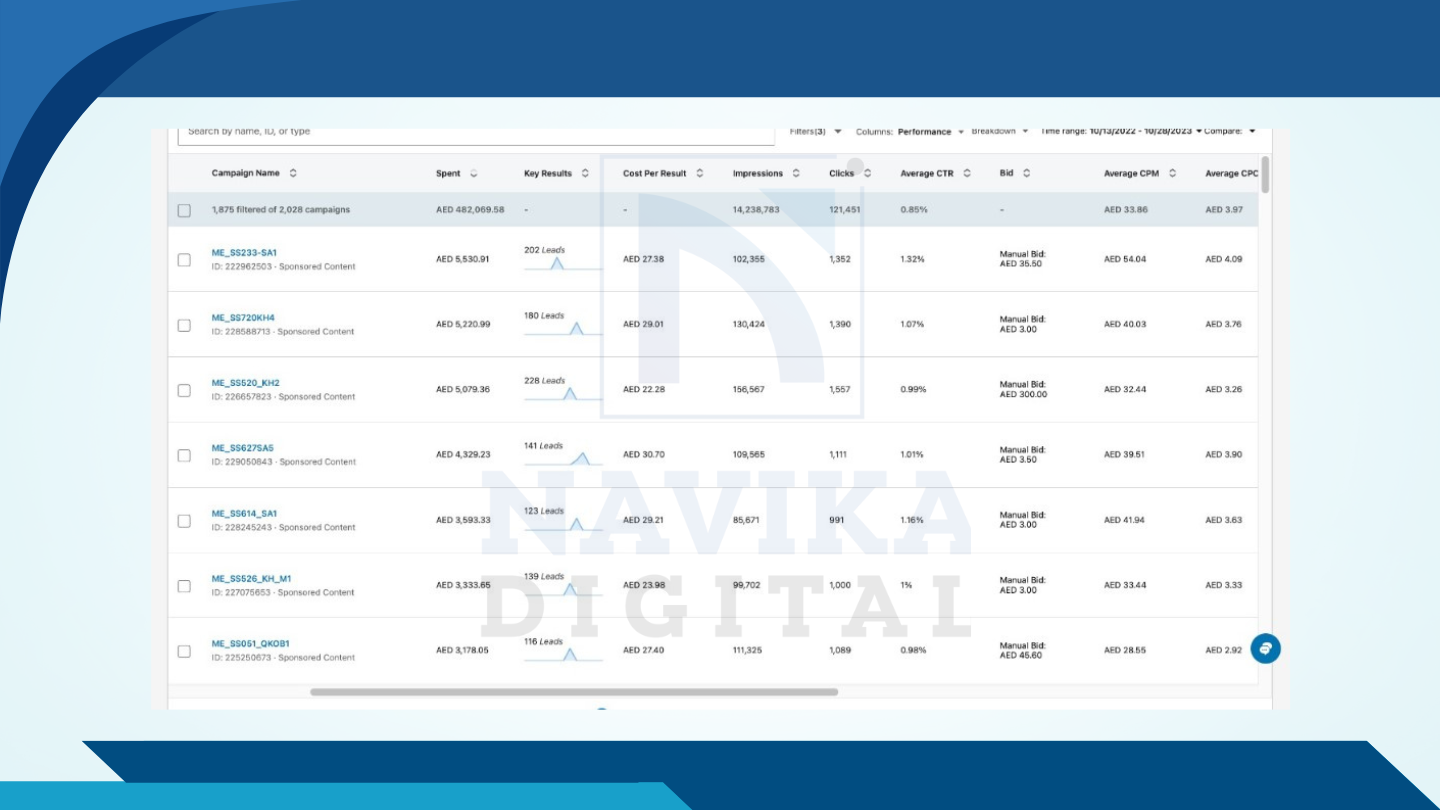The image size is (1440, 810).
Task: Select the ME_SS520_KH2 row checkbox
Action: 184,390
